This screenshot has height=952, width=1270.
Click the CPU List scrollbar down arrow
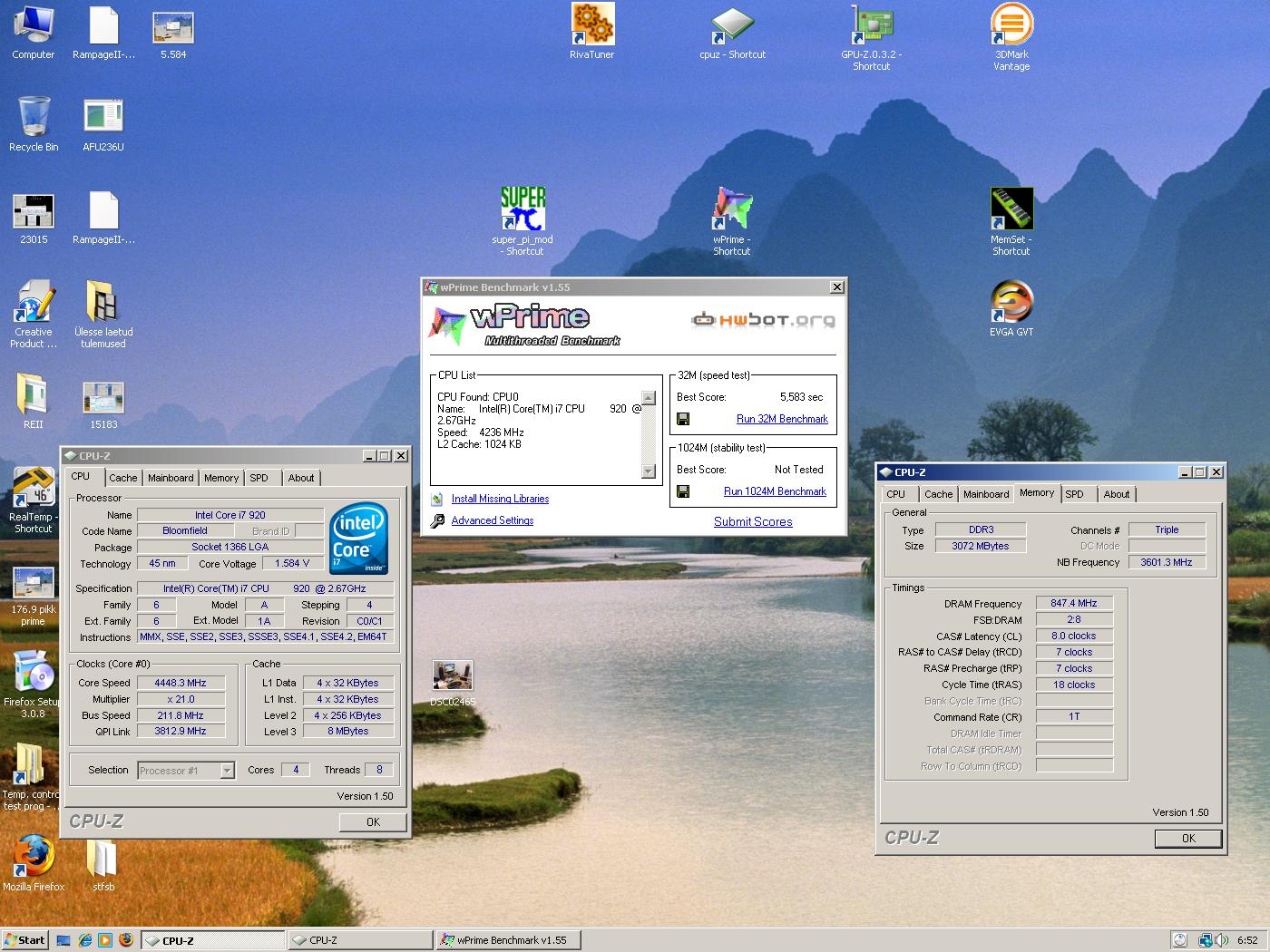point(649,471)
